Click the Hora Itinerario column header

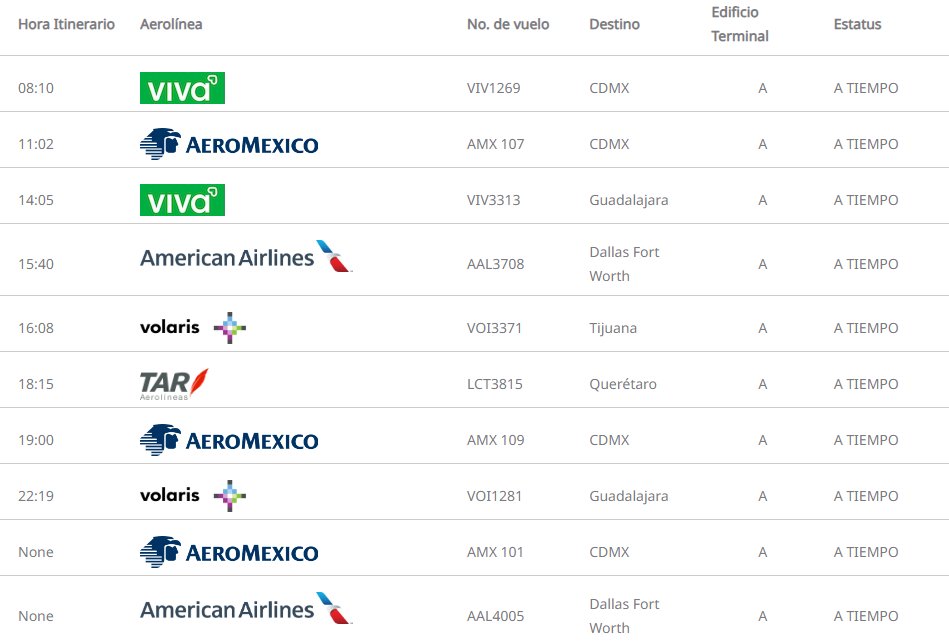point(66,24)
